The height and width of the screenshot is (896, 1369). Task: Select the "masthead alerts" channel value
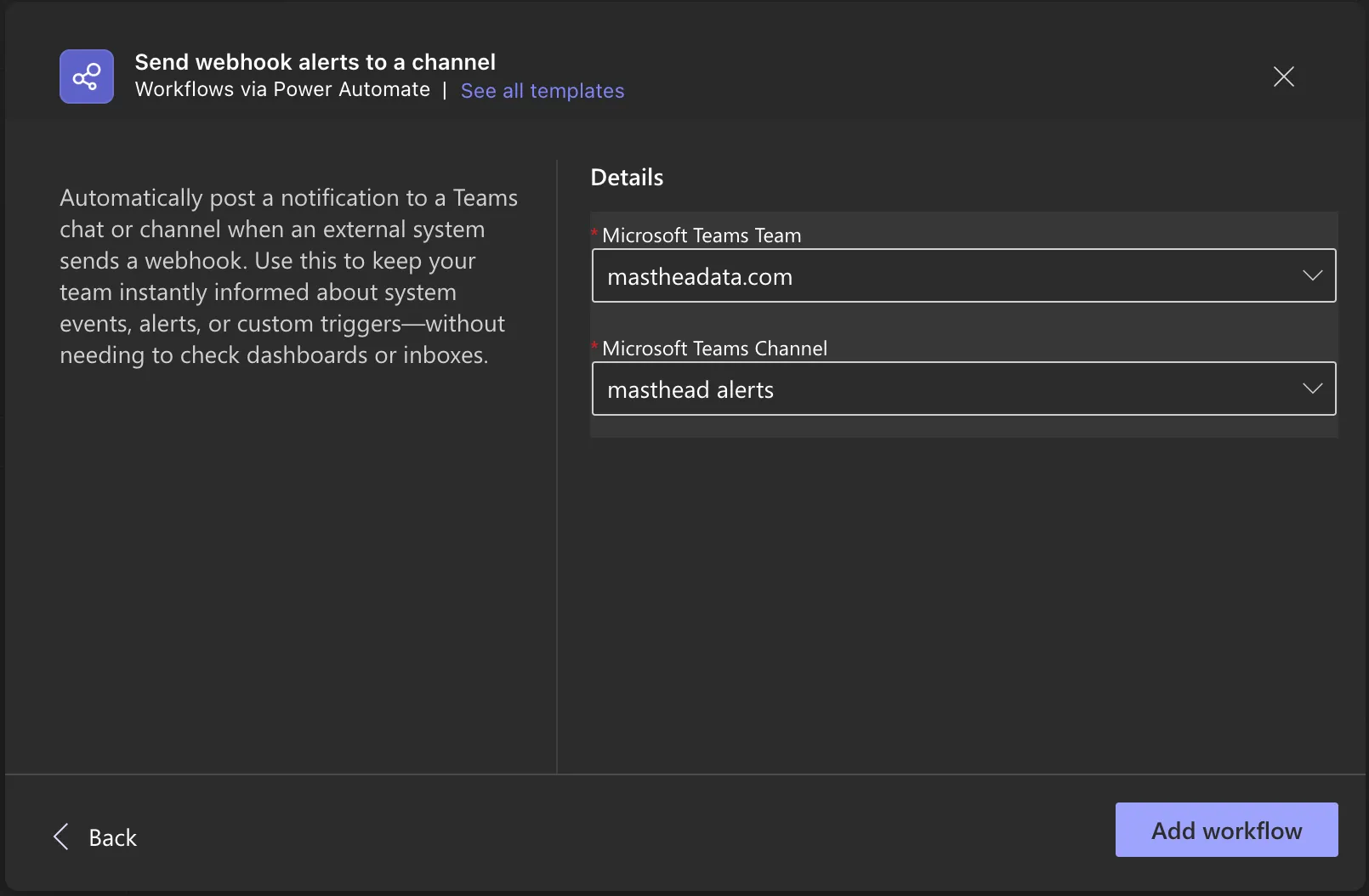(690, 390)
